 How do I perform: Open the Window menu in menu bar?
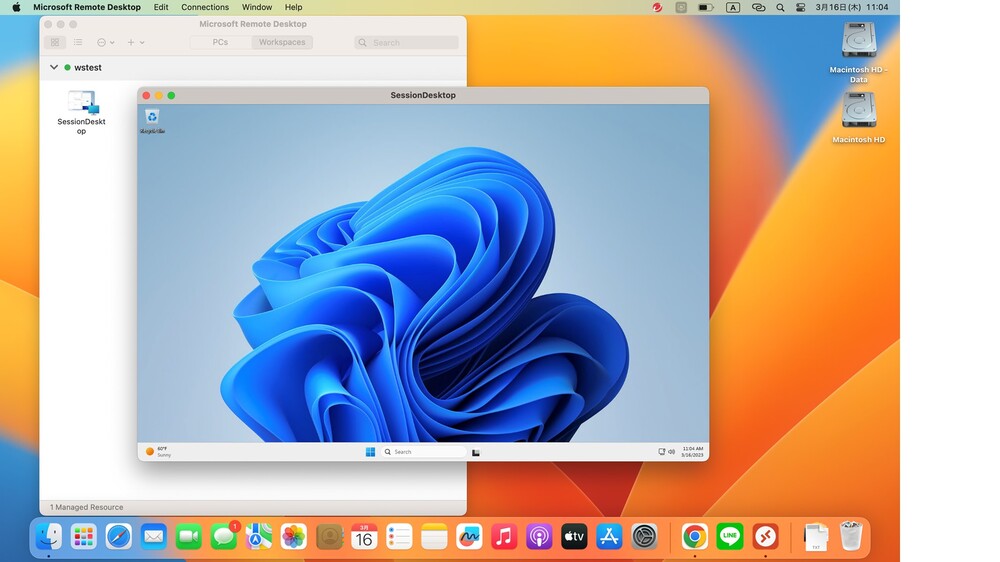point(257,7)
